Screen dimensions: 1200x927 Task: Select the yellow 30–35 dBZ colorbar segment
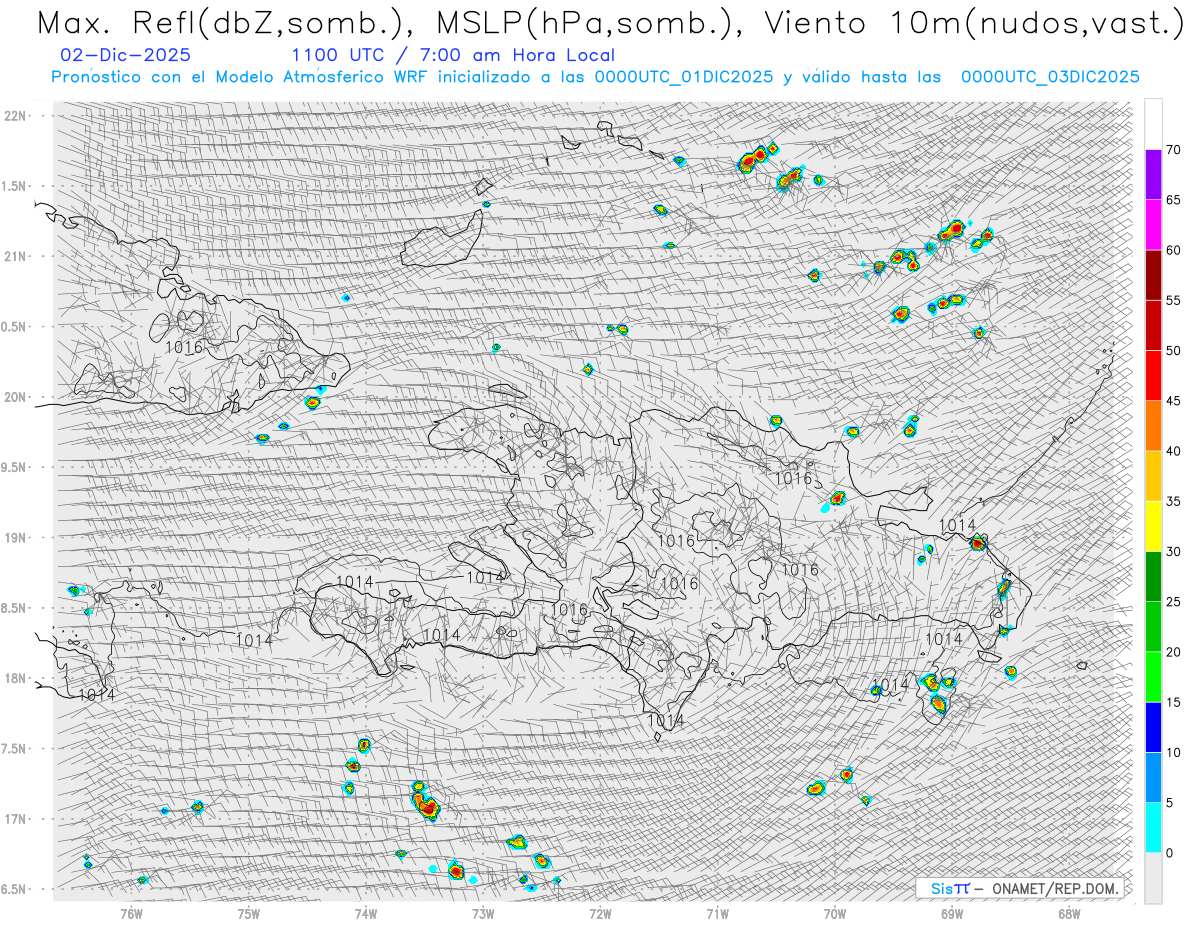(1153, 526)
